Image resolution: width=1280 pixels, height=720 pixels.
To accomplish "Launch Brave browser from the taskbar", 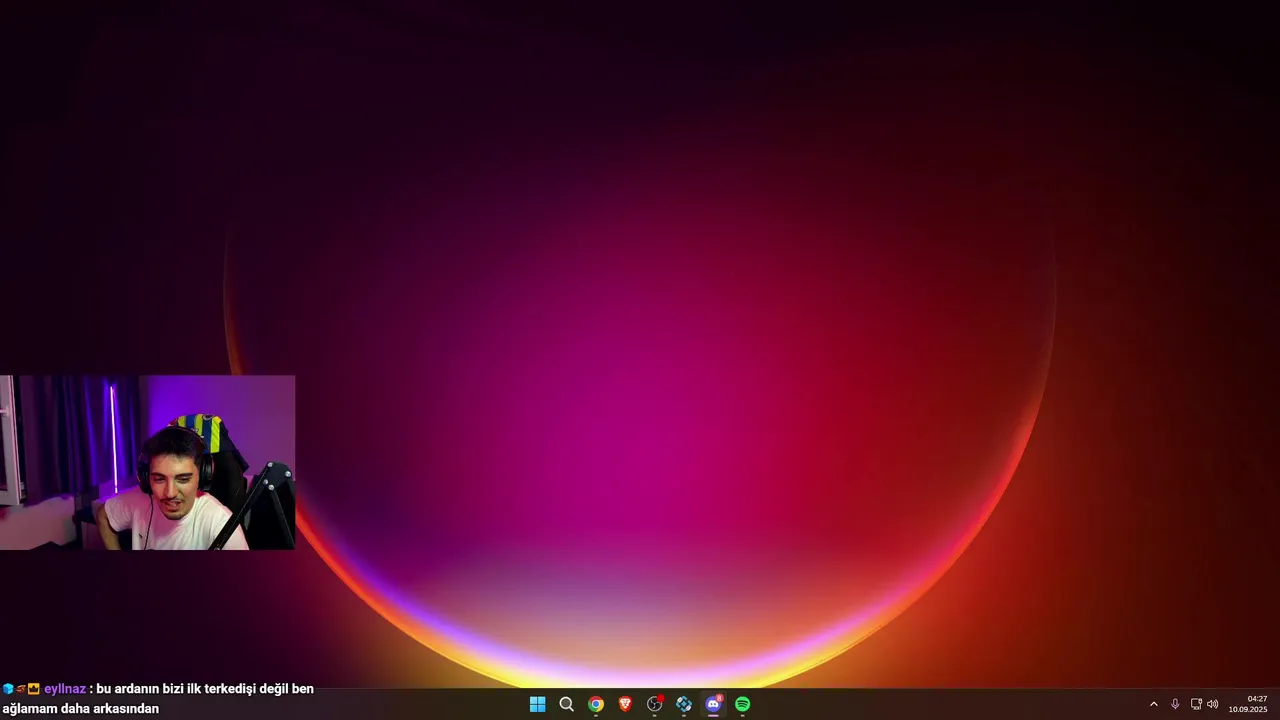I will click(625, 704).
